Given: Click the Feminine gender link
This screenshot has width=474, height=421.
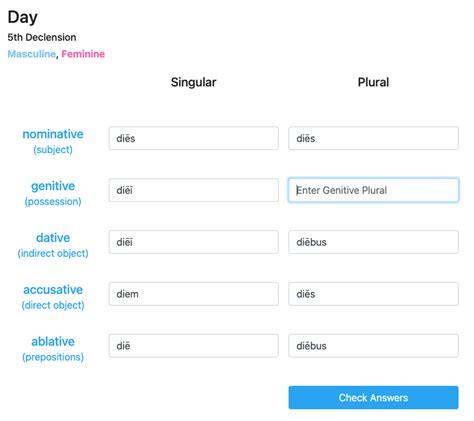Looking at the screenshot, I should [x=83, y=54].
